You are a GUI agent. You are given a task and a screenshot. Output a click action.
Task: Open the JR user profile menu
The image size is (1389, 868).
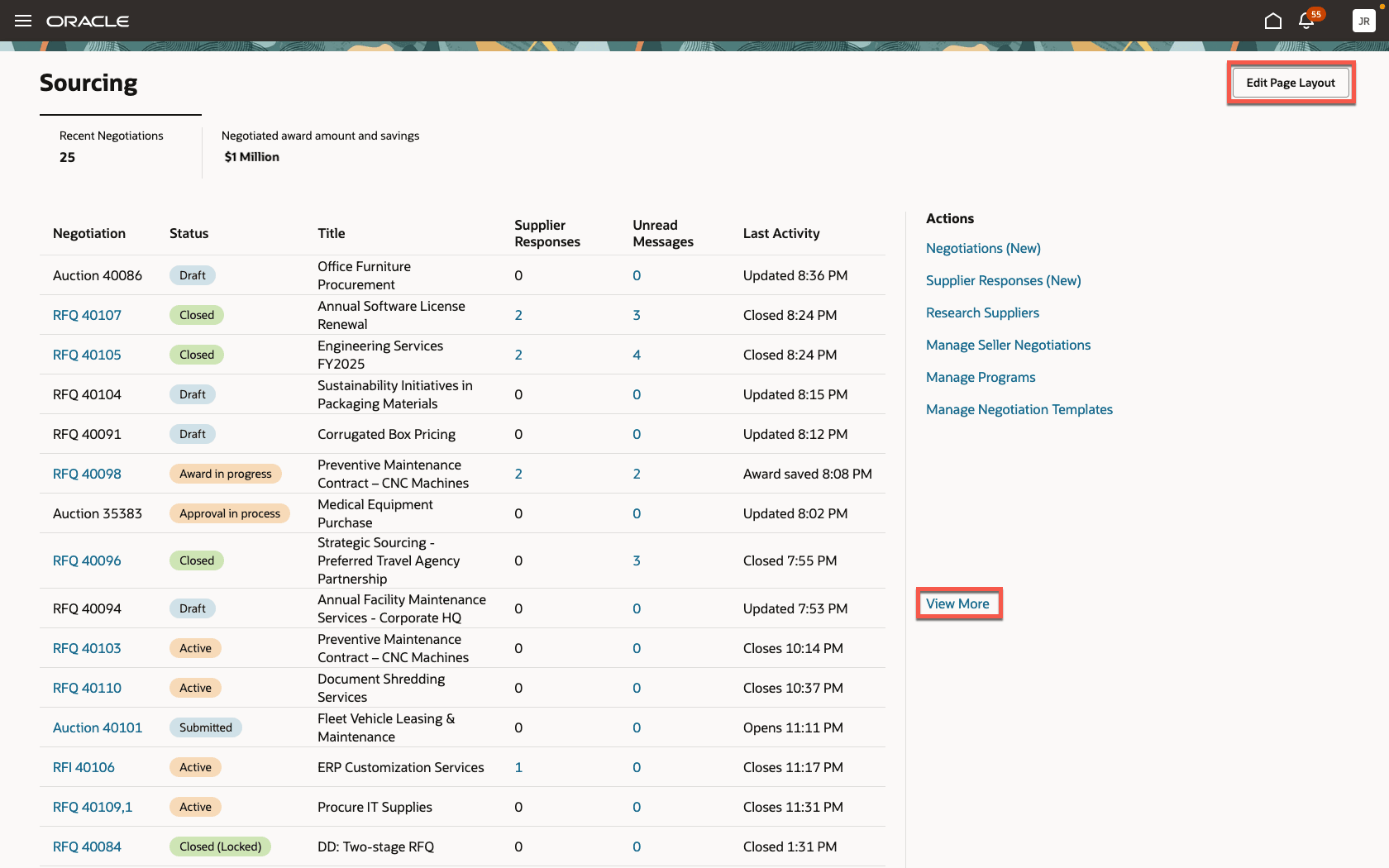click(x=1363, y=21)
